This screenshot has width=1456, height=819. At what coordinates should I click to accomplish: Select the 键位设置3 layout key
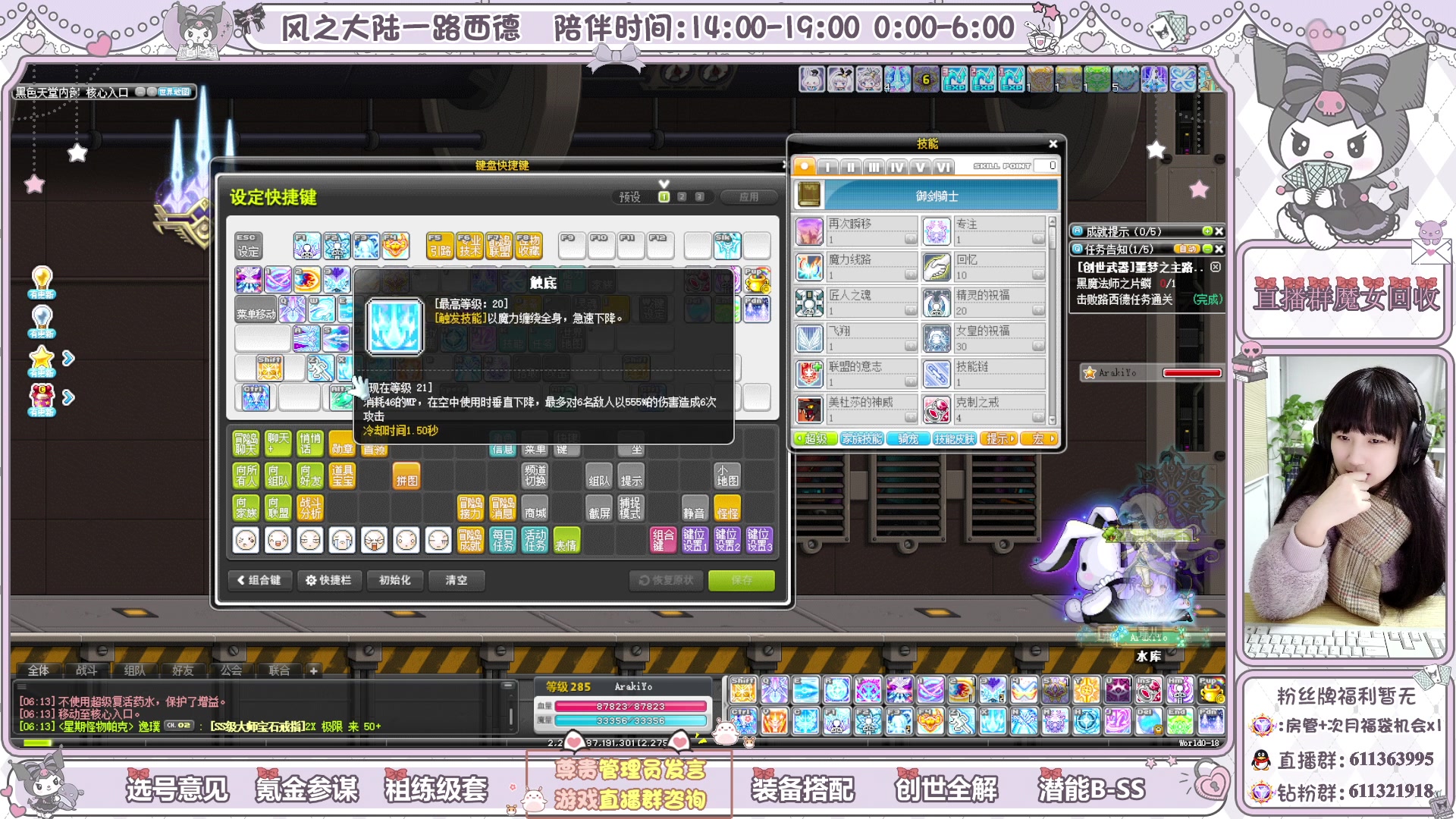tap(759, 540)
